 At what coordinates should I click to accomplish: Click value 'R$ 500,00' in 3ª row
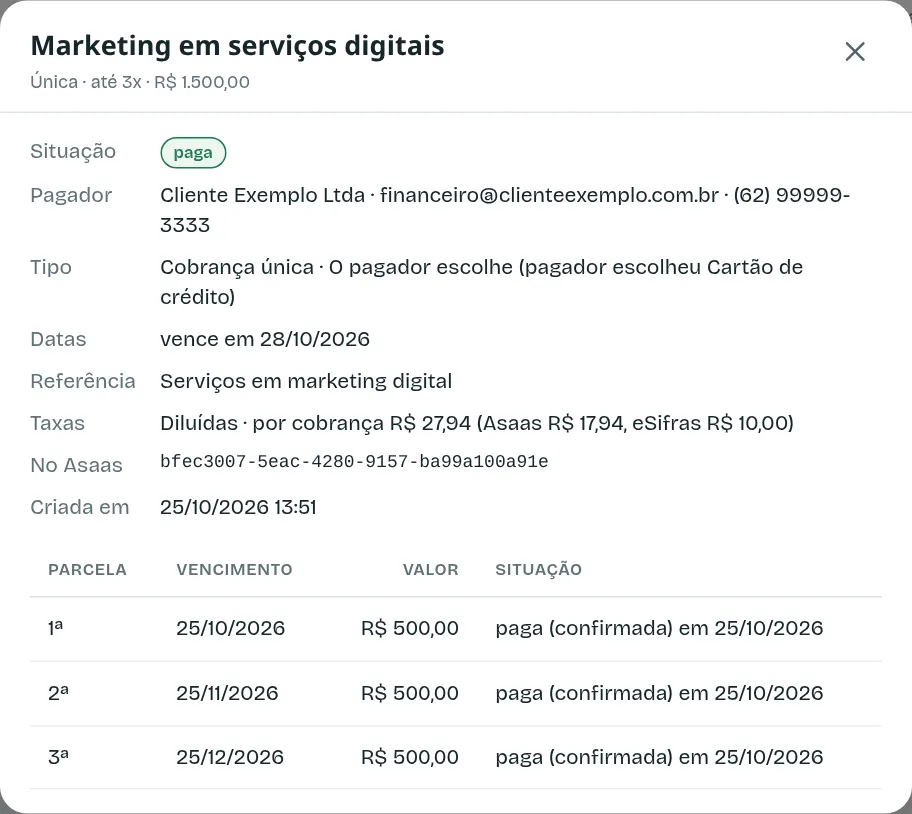[x=410, y=758]
